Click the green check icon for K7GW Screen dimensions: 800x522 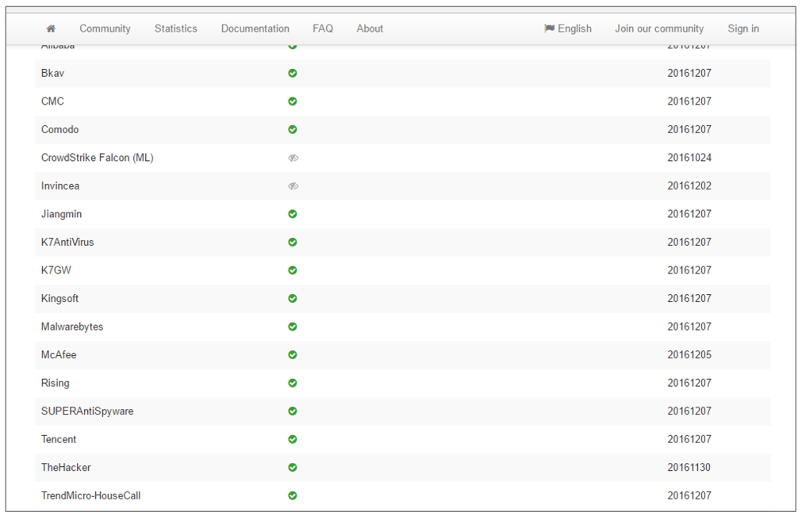coord(292,270)
